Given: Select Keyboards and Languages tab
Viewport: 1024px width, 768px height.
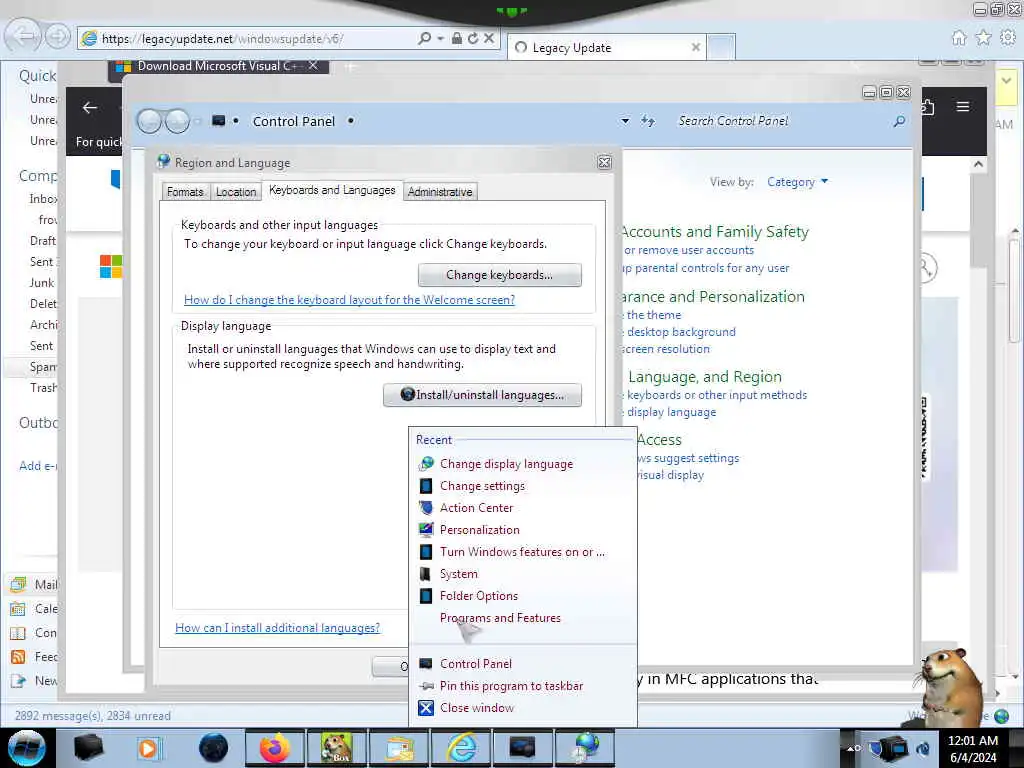Looking at the screenshot, I should (332, 190).
